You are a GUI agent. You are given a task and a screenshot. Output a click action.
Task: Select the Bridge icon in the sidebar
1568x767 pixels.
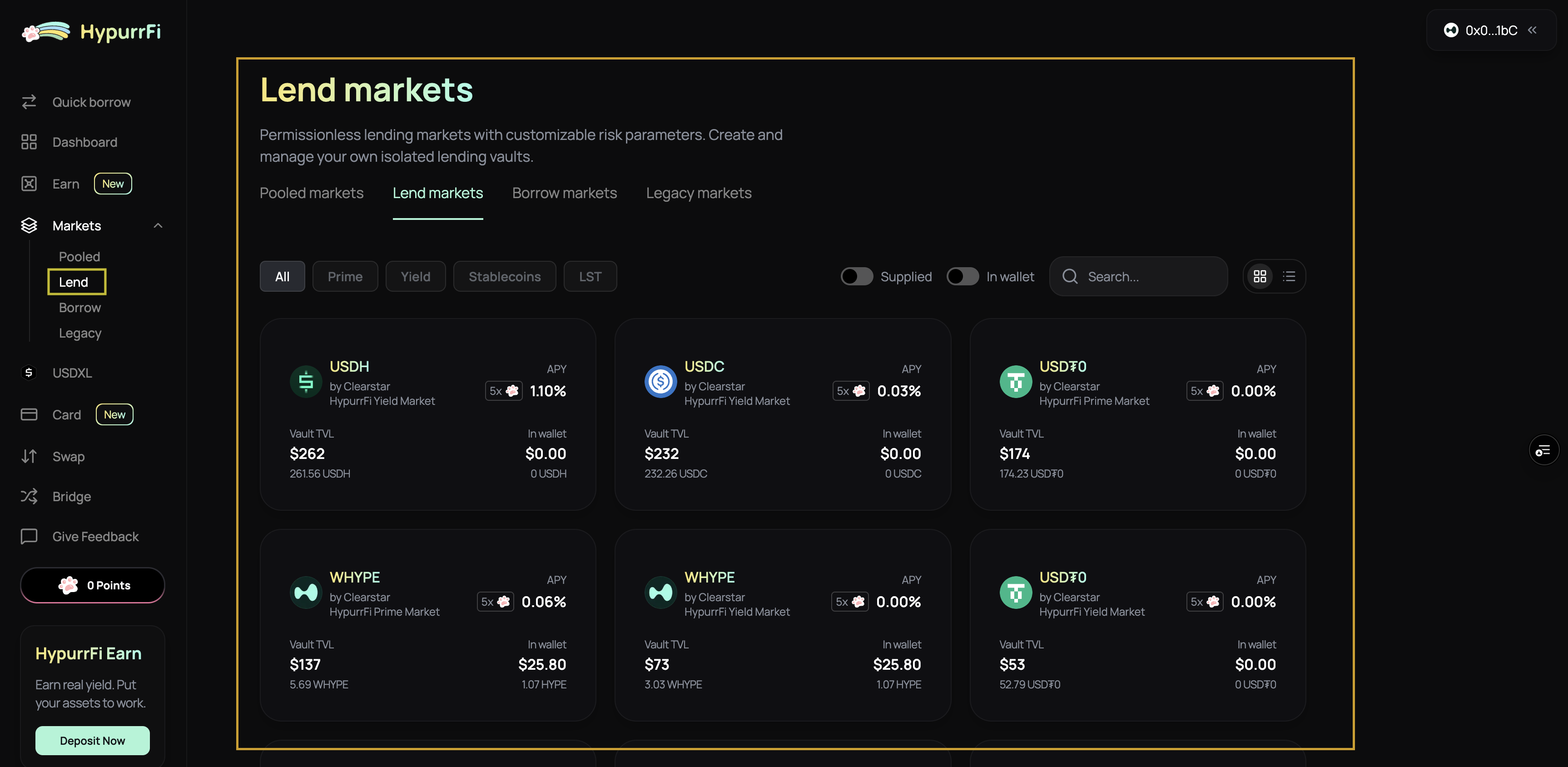tap(29, 496)
